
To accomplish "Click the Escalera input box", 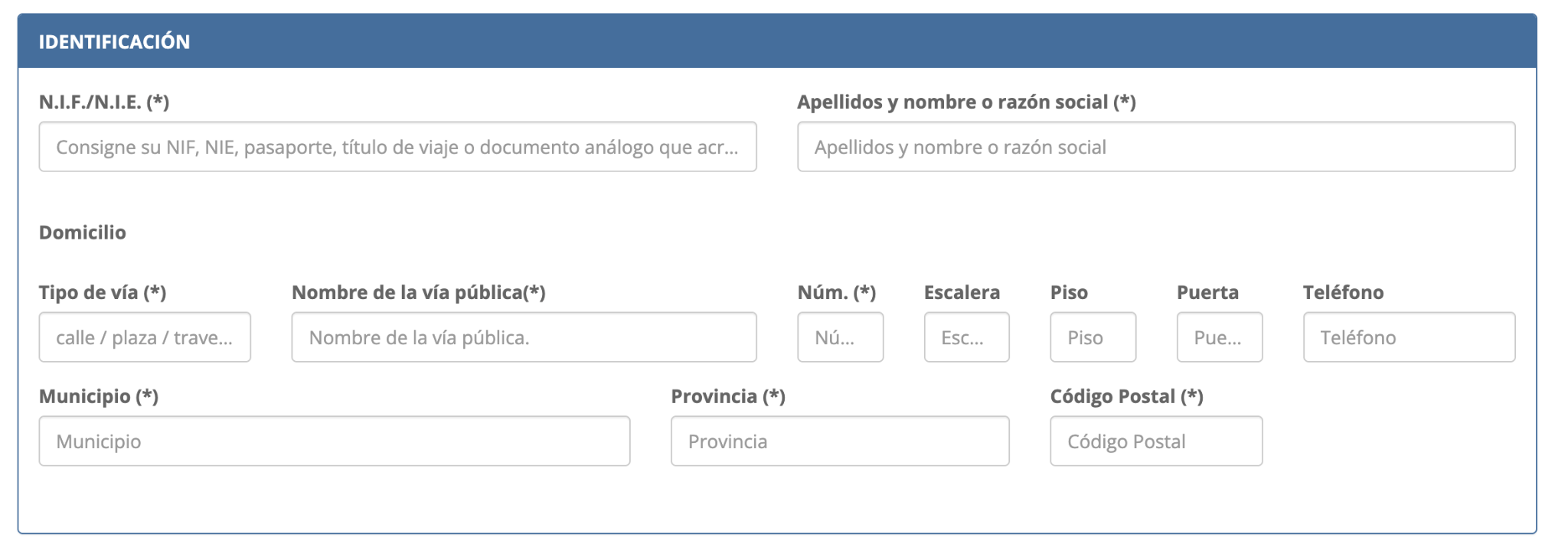I will pos(966,337).
